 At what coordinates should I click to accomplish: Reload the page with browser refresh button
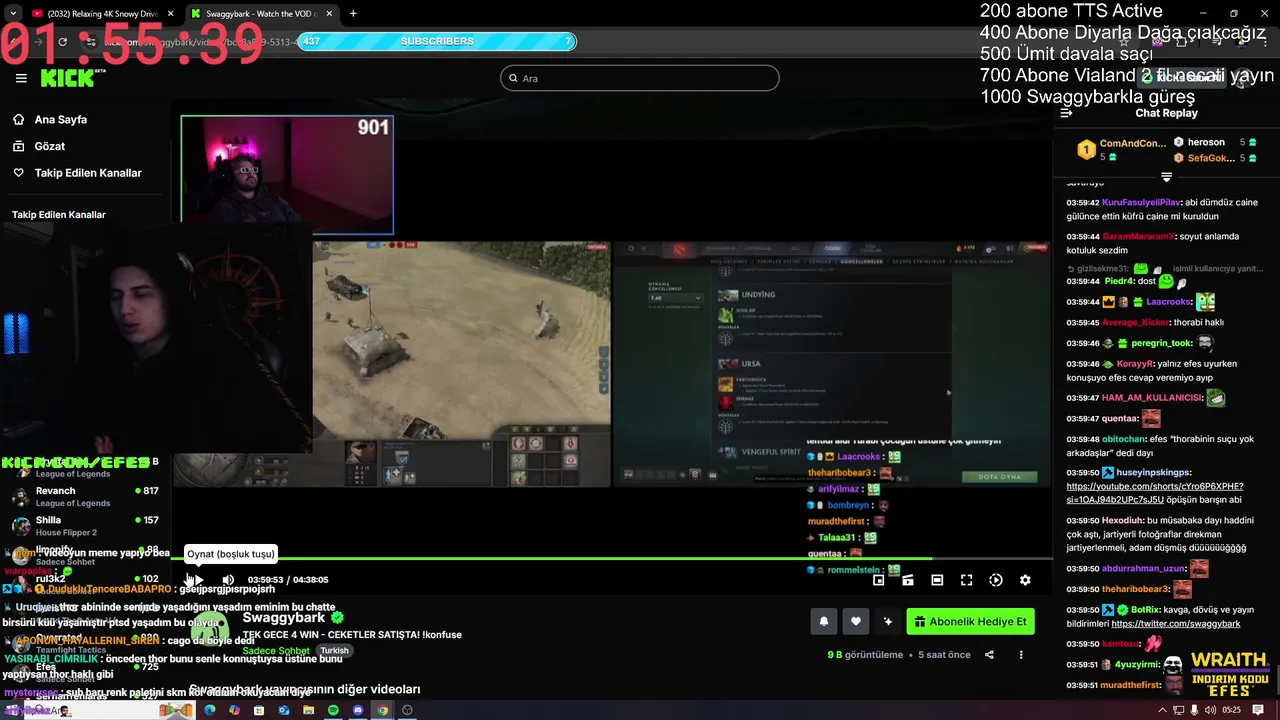point(62,42)
